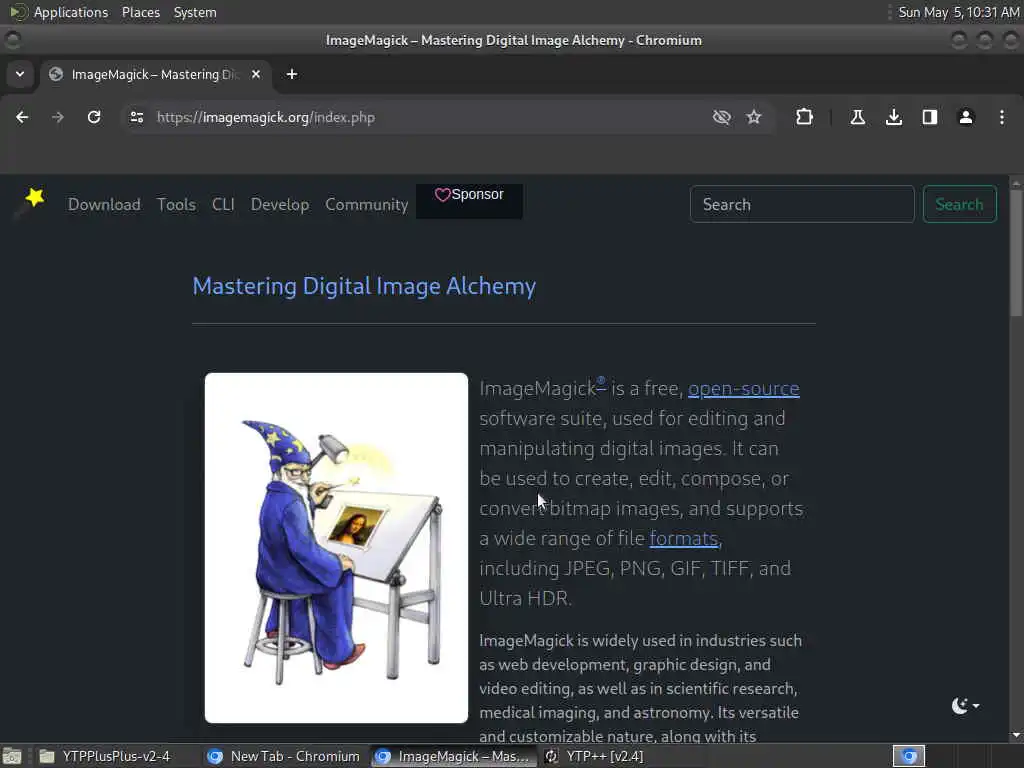
Task: Switch to New Tab - Chromium window
Action: [283, 756]
